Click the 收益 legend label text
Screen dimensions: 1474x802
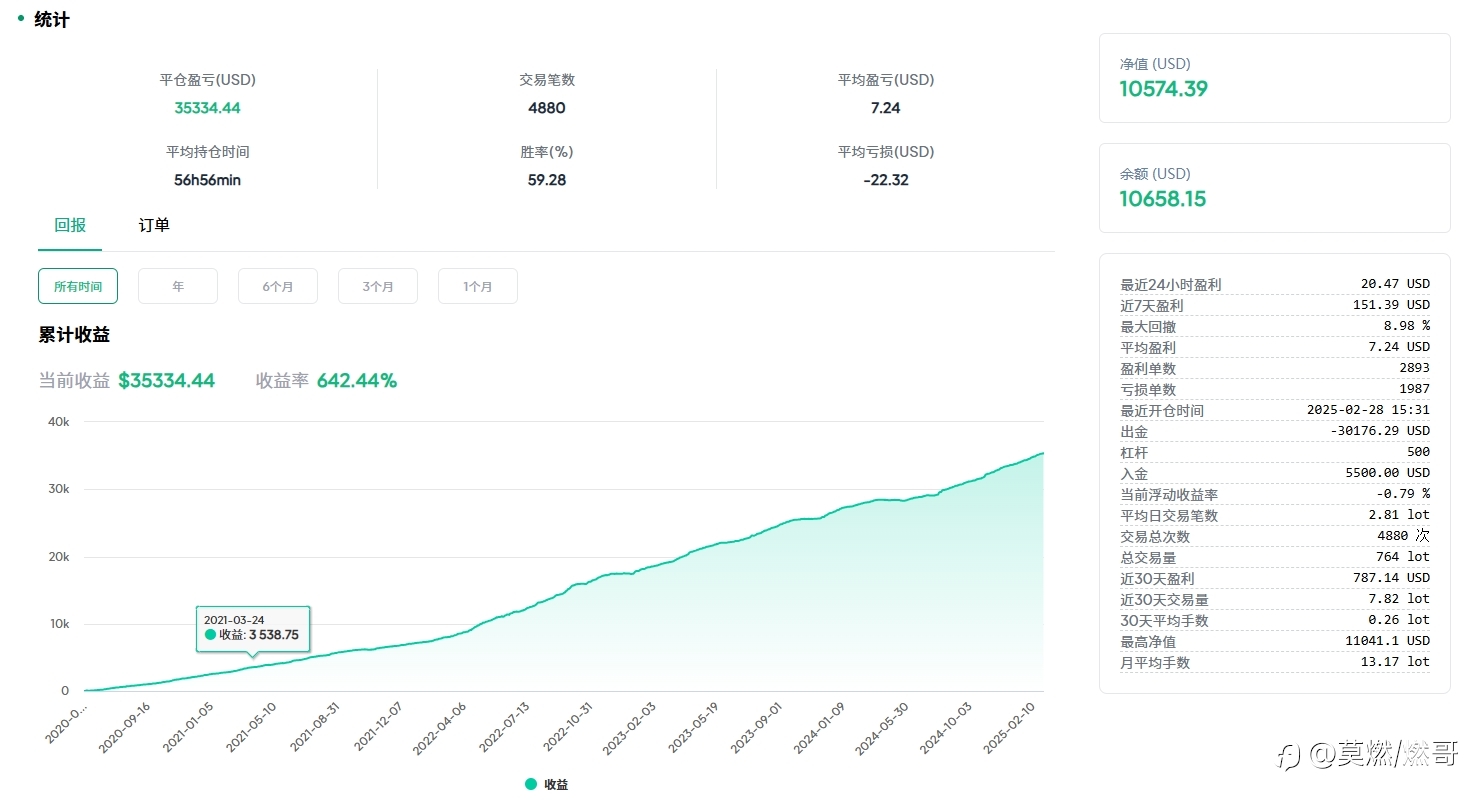click(x=556, y=785)
